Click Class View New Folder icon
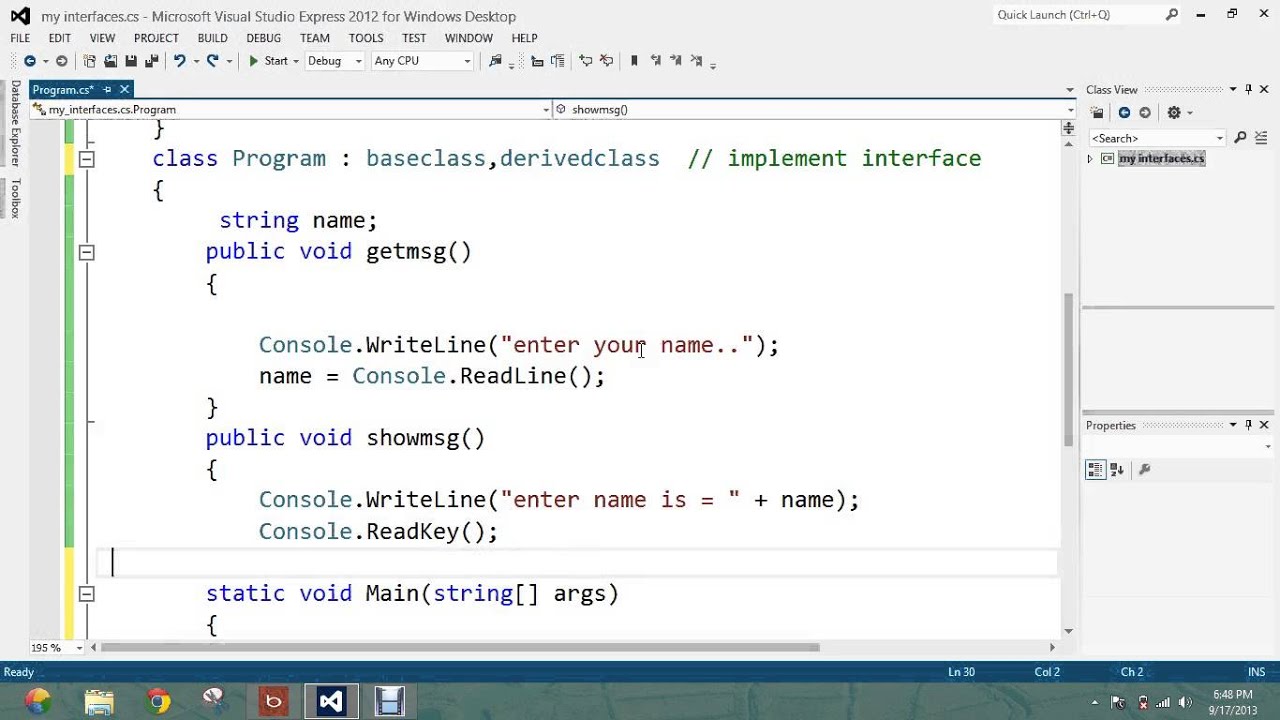1280x720 pixels. (x=1097, y=113)
